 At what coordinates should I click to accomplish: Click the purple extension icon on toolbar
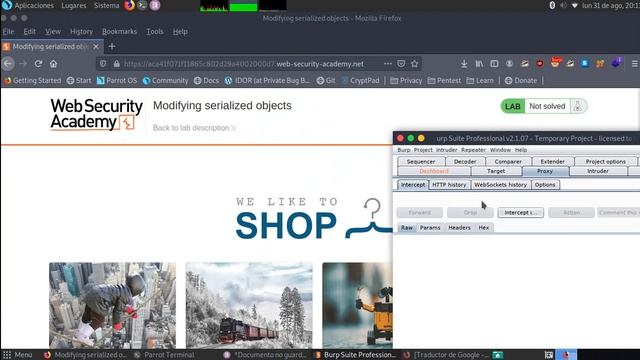(616, 63)
